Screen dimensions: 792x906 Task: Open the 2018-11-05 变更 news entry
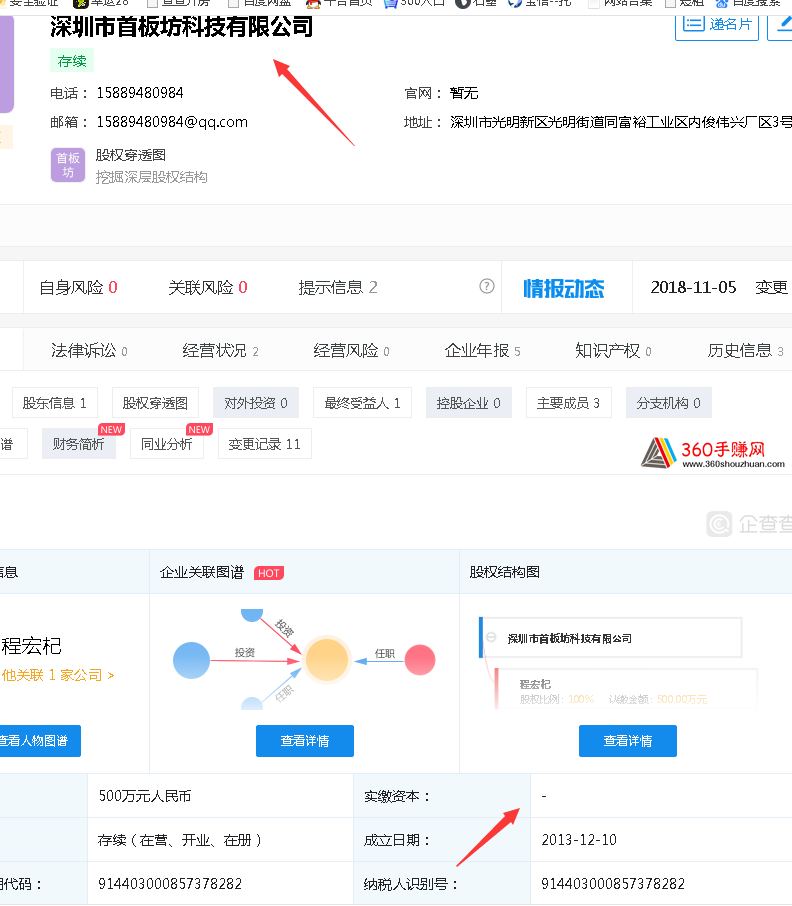pos(719,287)
